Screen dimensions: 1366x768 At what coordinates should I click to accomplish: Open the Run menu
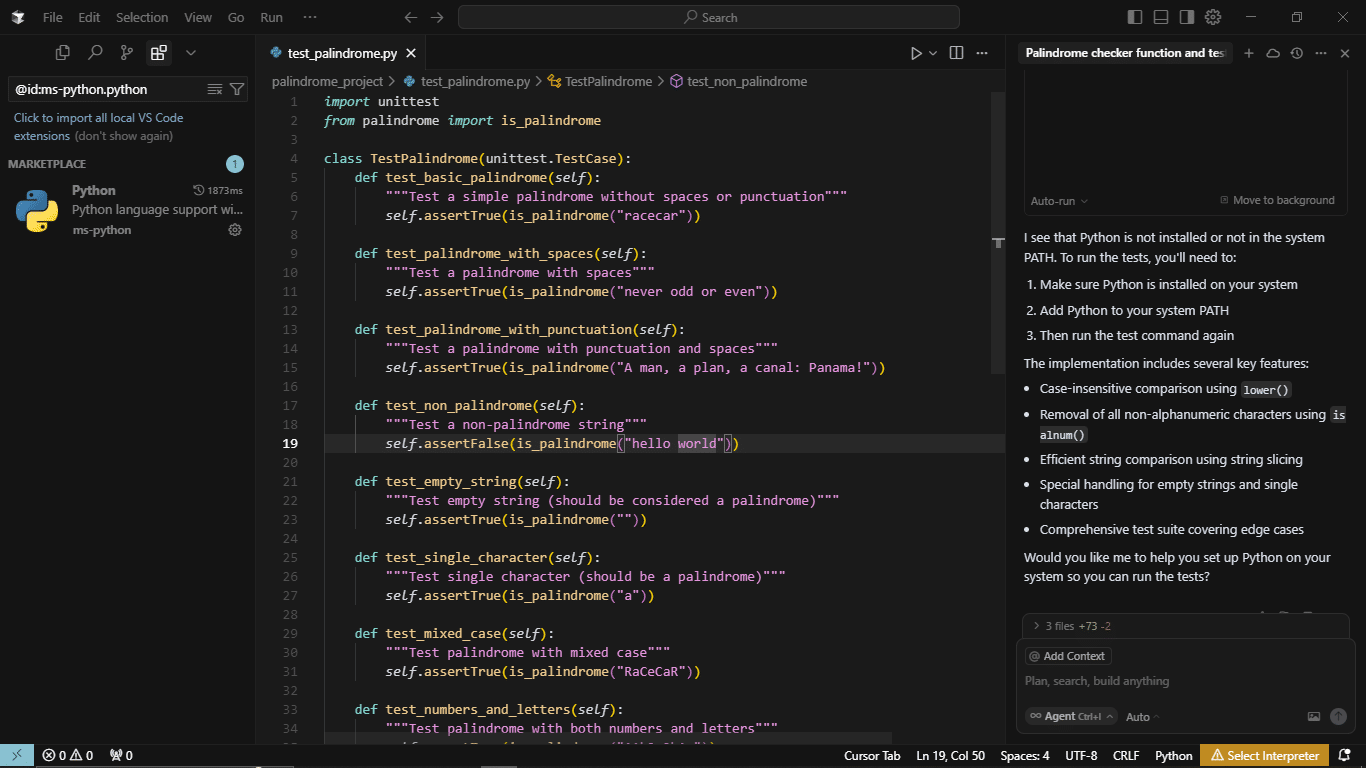tap(271, 17)
